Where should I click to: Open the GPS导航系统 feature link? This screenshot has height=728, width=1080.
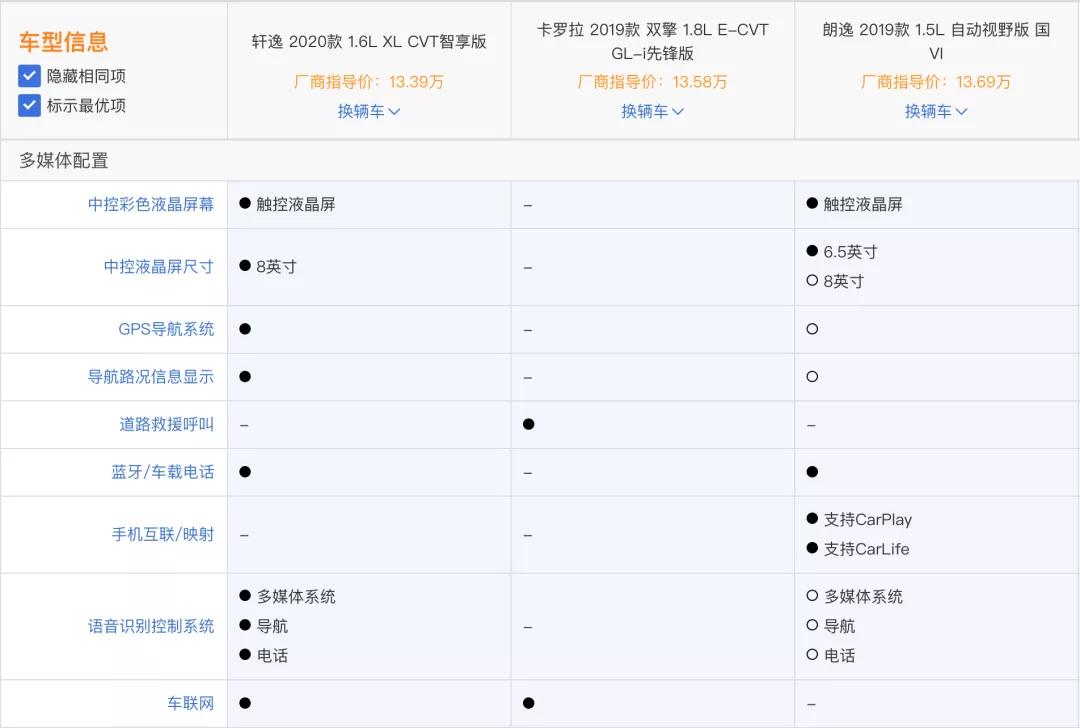166,329
